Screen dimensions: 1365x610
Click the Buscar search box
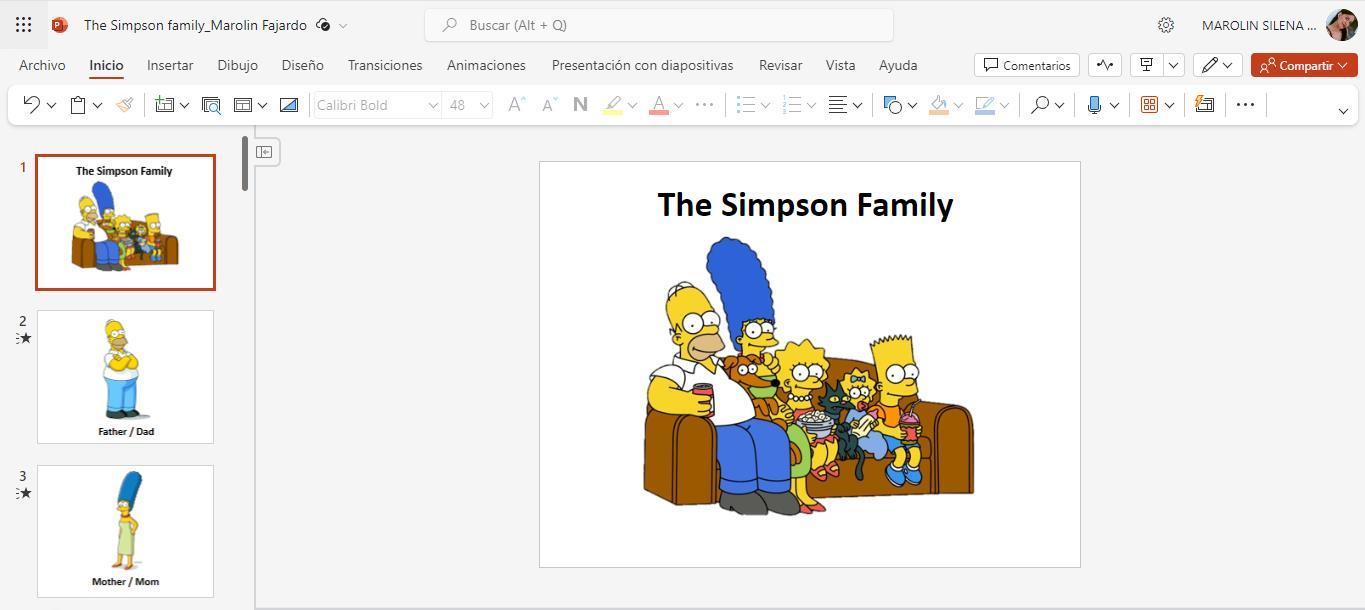pos(659,25)
